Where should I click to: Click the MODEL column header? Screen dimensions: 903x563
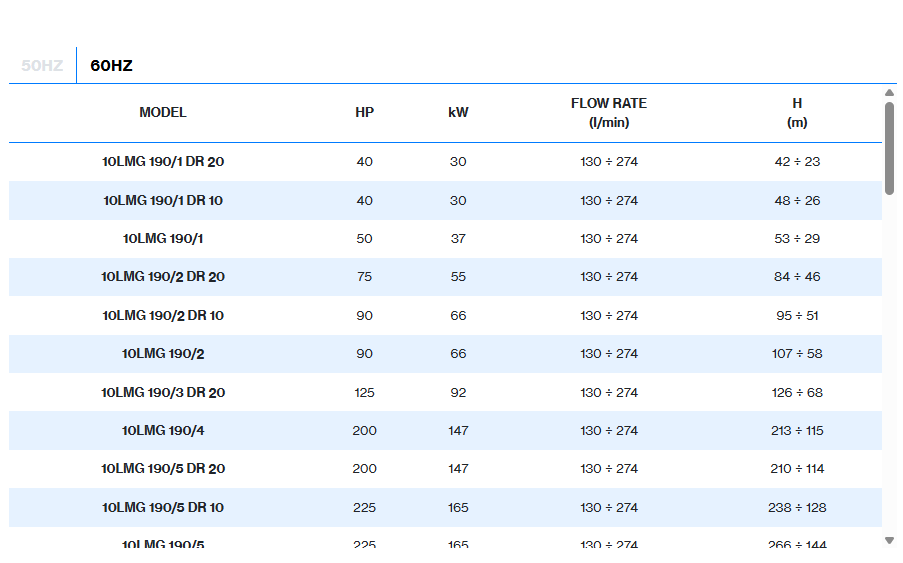pos(163,113)
